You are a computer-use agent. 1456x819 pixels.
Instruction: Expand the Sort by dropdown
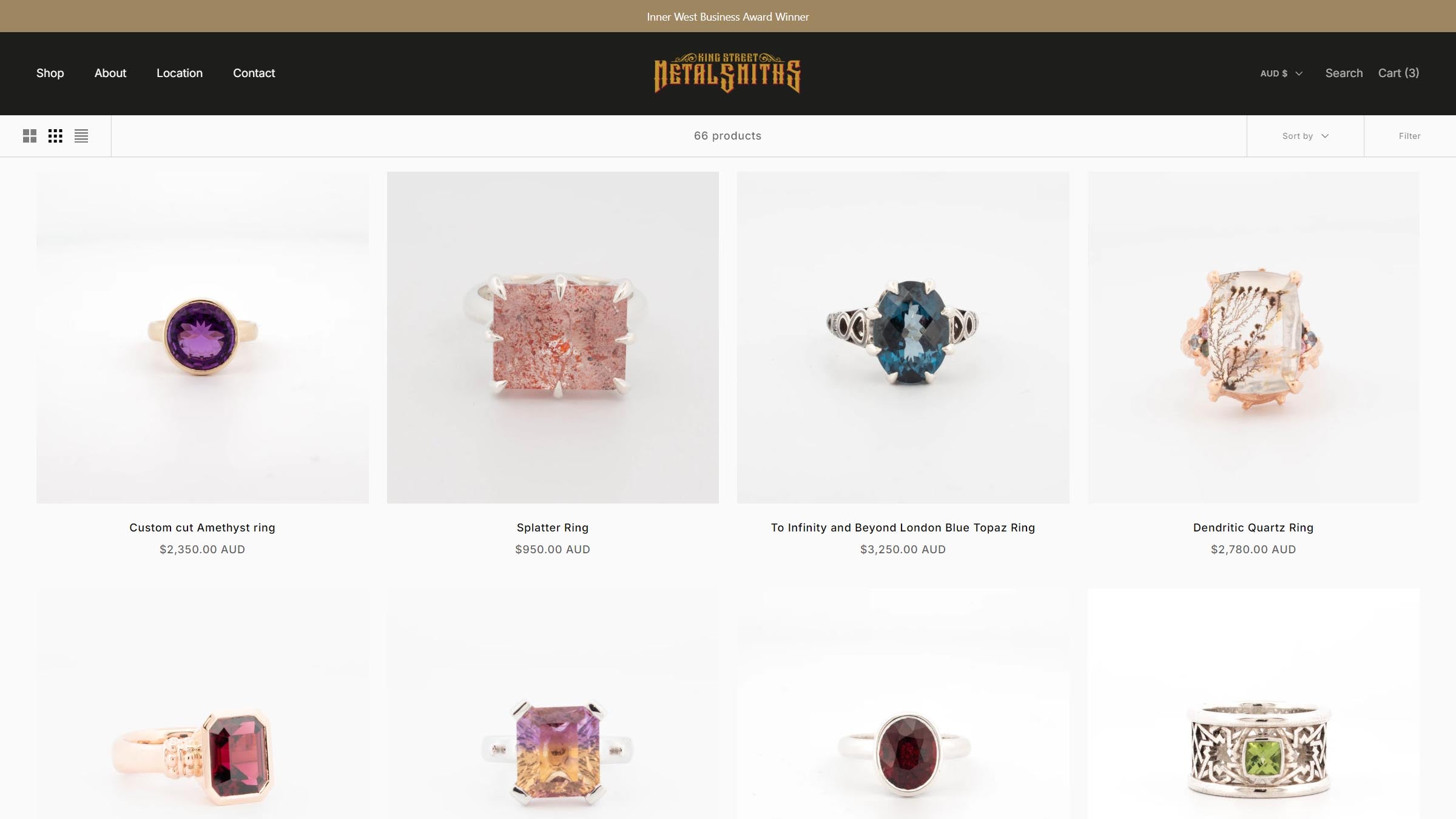click(x=1306, y=136)
